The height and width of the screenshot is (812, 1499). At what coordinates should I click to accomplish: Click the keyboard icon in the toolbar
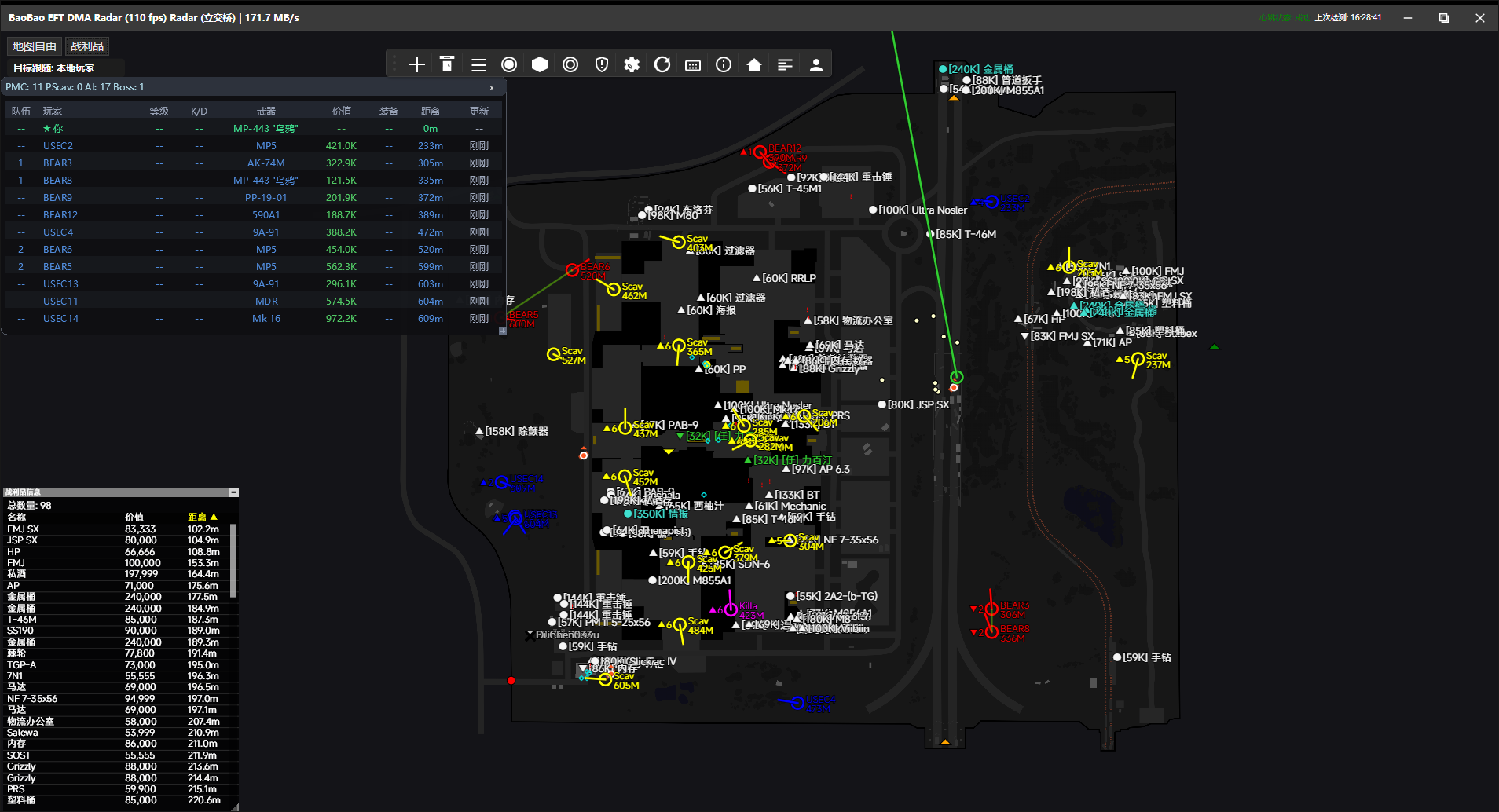pyautogui.click(x=693, y=65)
